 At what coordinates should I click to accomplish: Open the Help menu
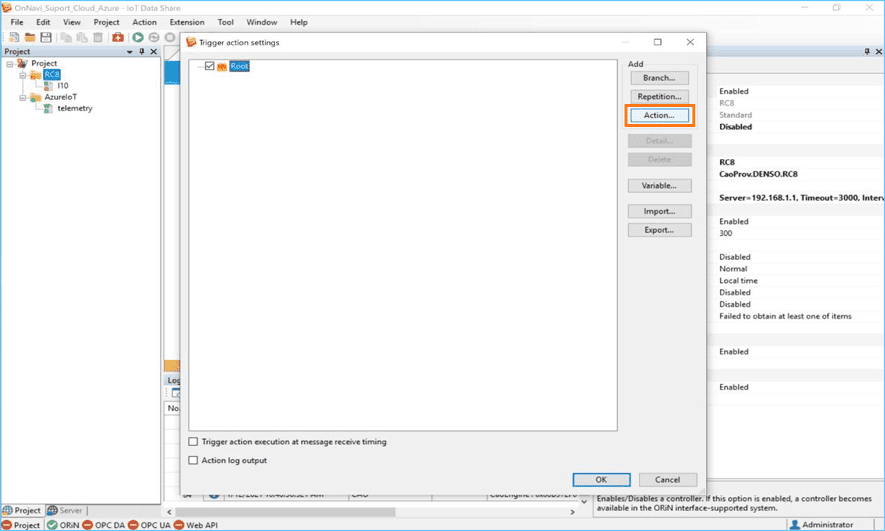tap(299, 22)
